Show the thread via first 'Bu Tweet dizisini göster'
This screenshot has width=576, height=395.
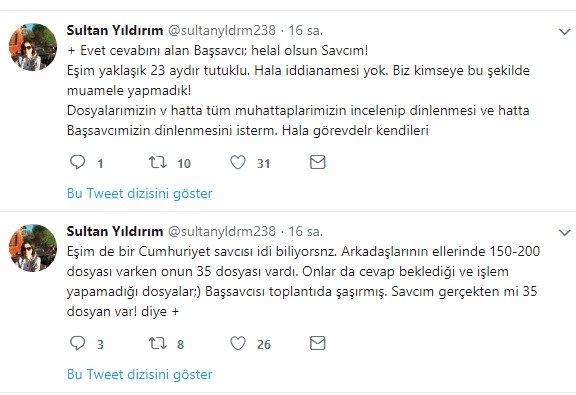click(140, 193)
